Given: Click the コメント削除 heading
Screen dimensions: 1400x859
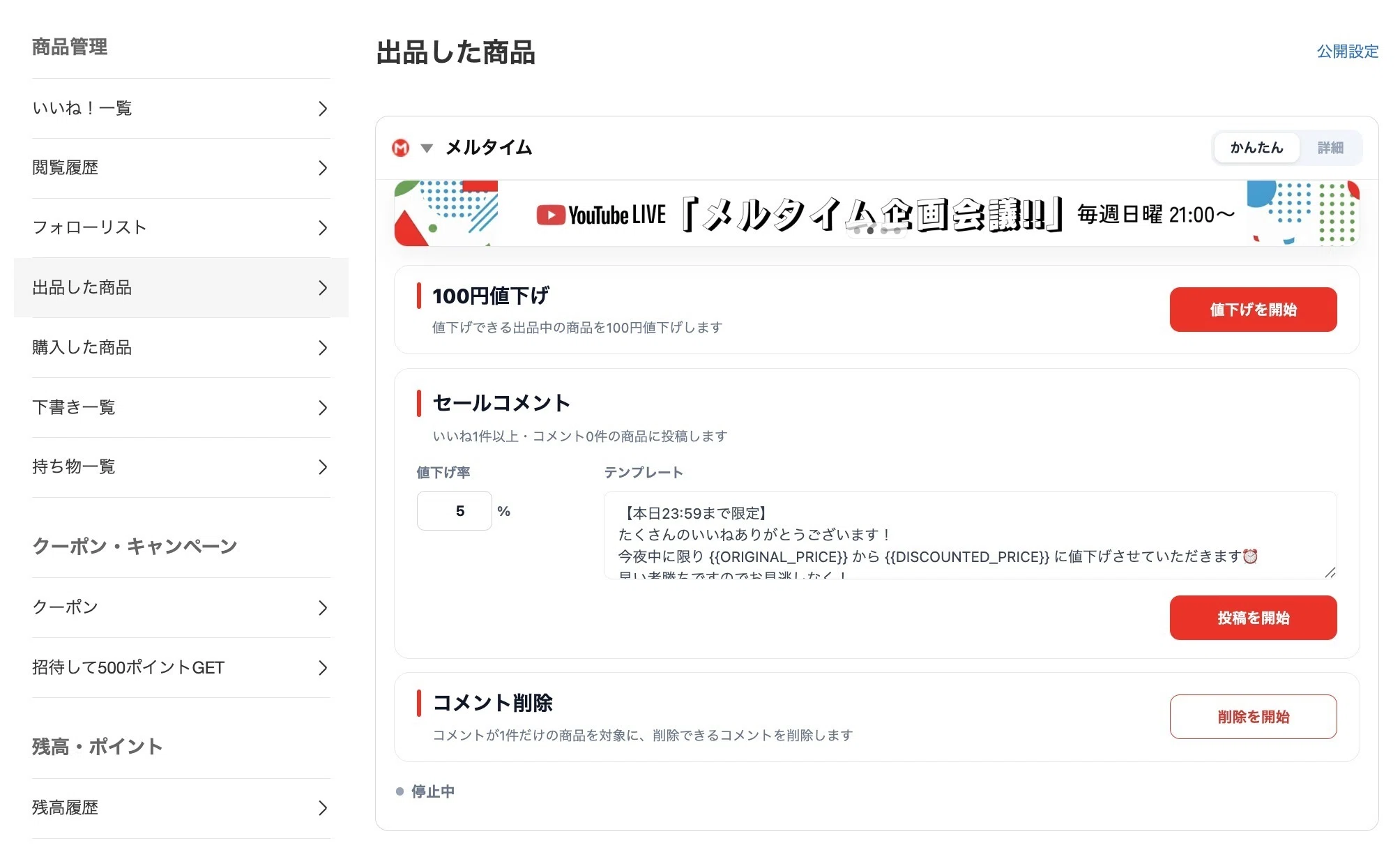Looking at the screenshot, I should (493, 703).
